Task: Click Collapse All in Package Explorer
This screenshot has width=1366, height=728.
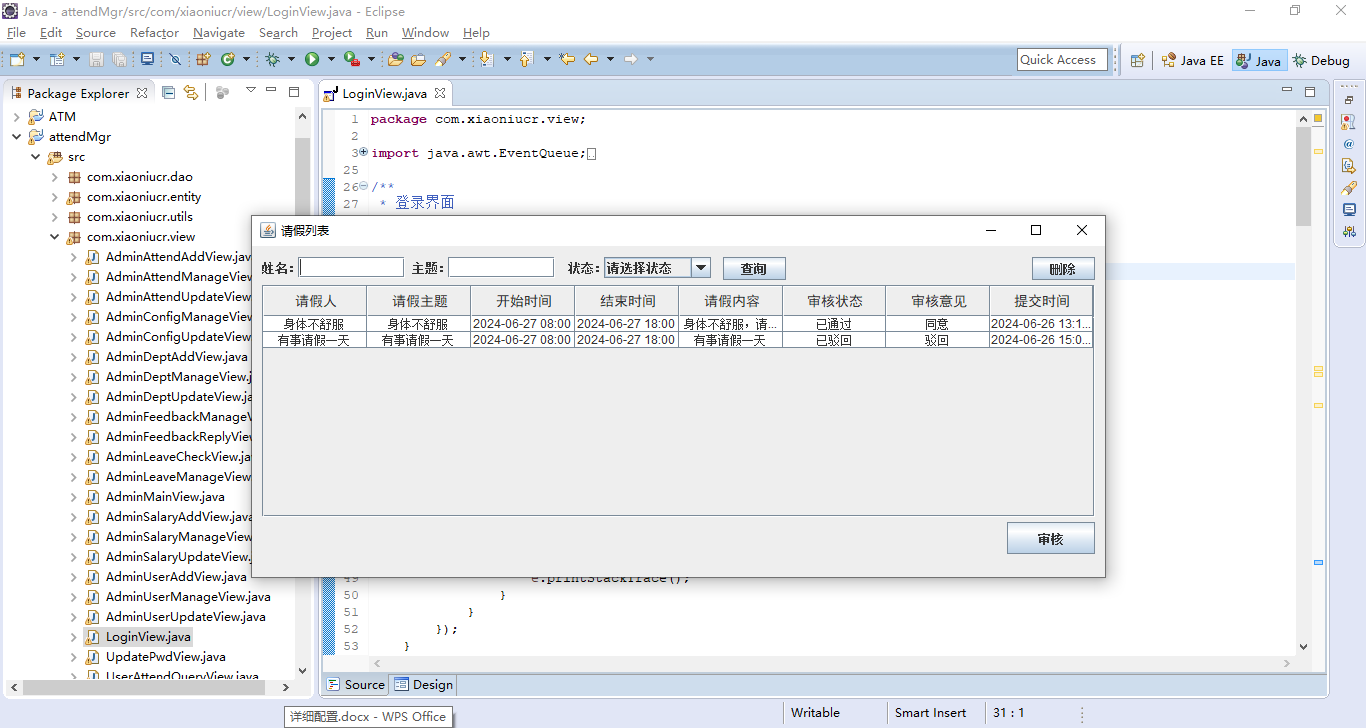Action: click(168, 92)
